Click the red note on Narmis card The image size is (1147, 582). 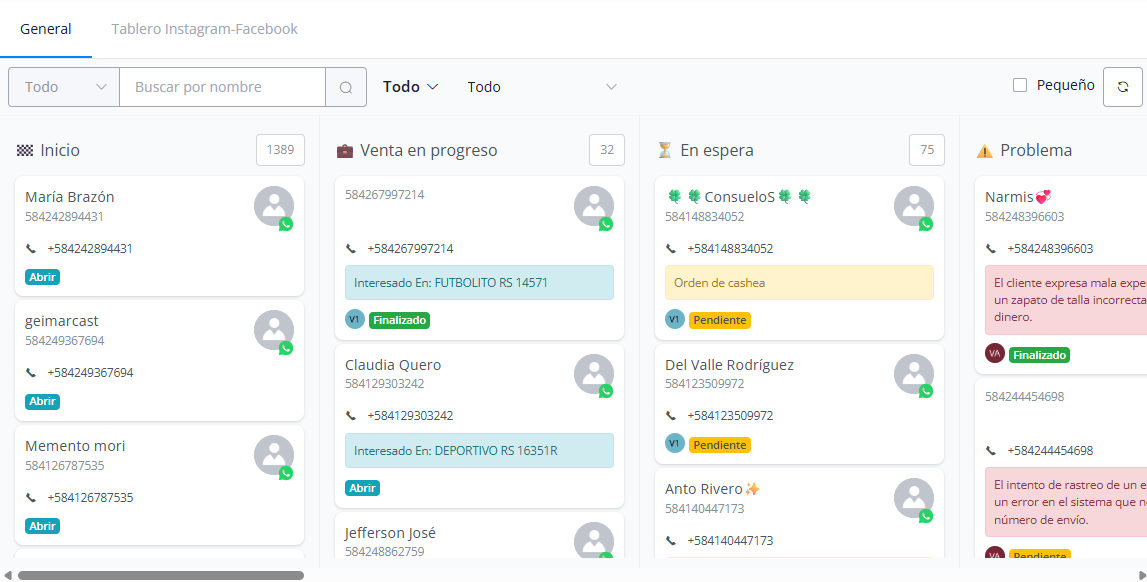point(1066,300)
